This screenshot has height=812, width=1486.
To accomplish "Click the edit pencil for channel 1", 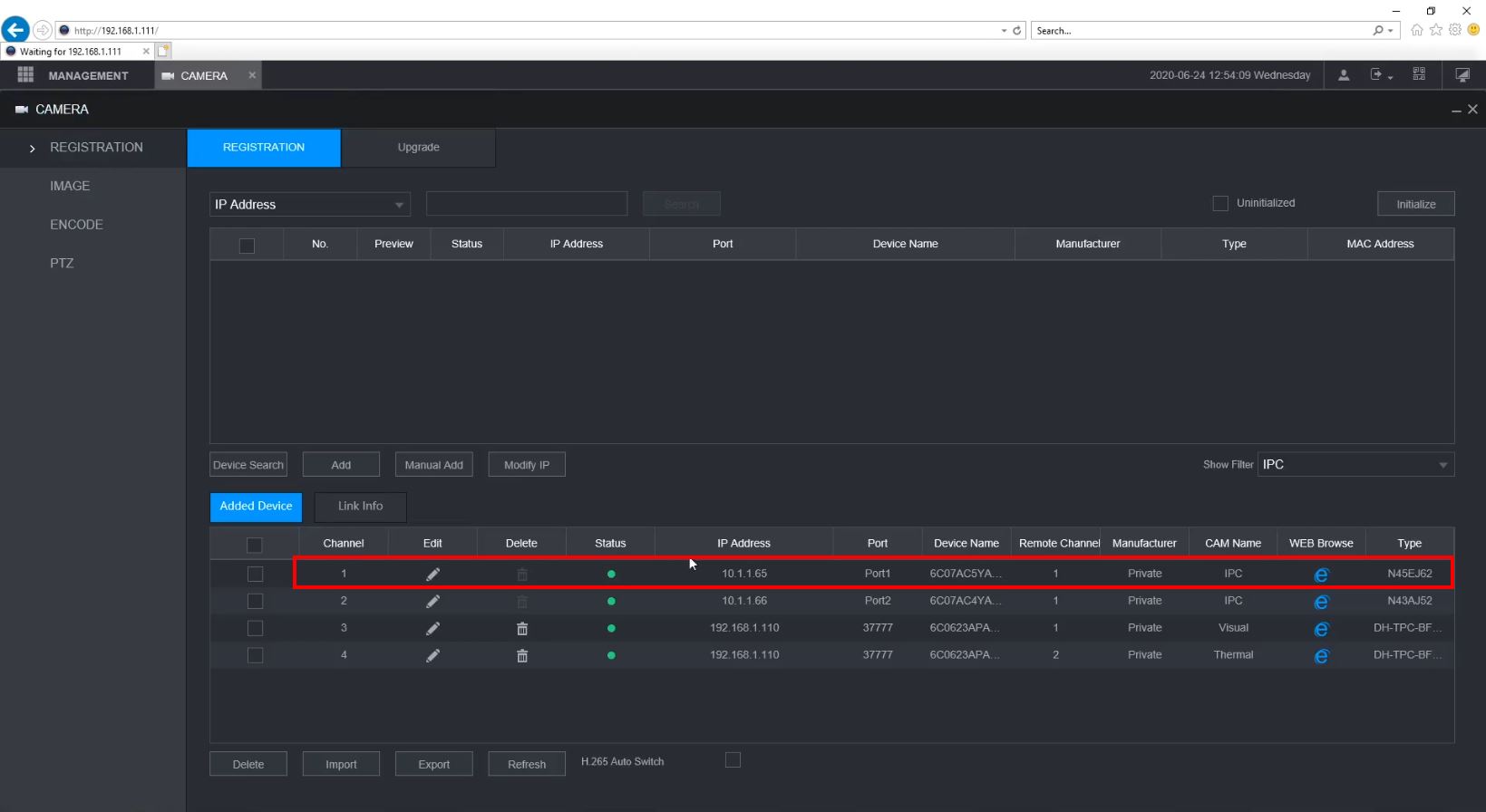I will 432,575.
